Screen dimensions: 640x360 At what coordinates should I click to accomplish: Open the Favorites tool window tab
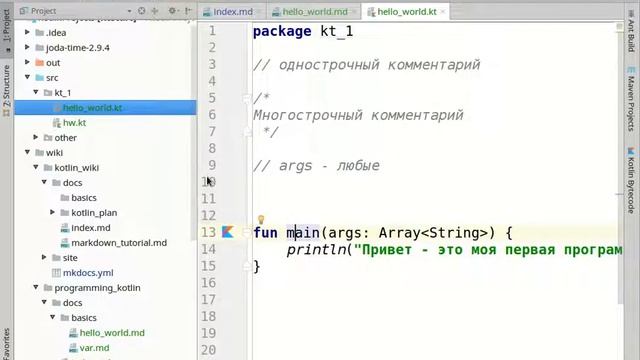pos(7,344)
